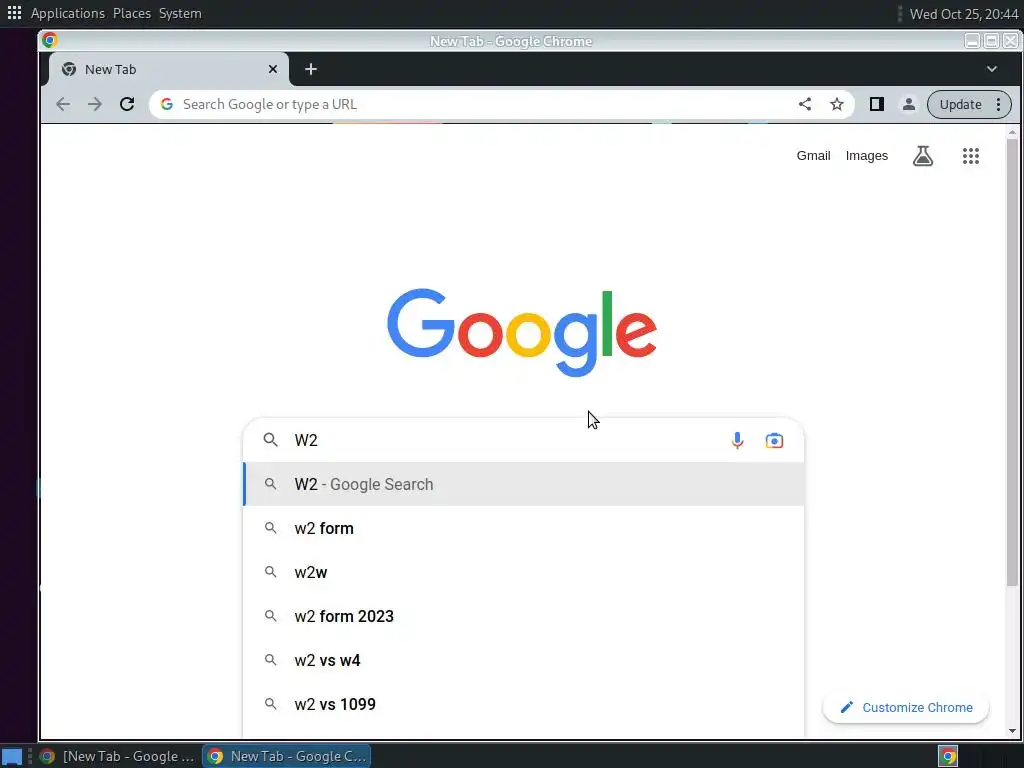Pick the 'w2 form 2023' suggestion
The image size is (1024, 768).
tap(524, 616)
